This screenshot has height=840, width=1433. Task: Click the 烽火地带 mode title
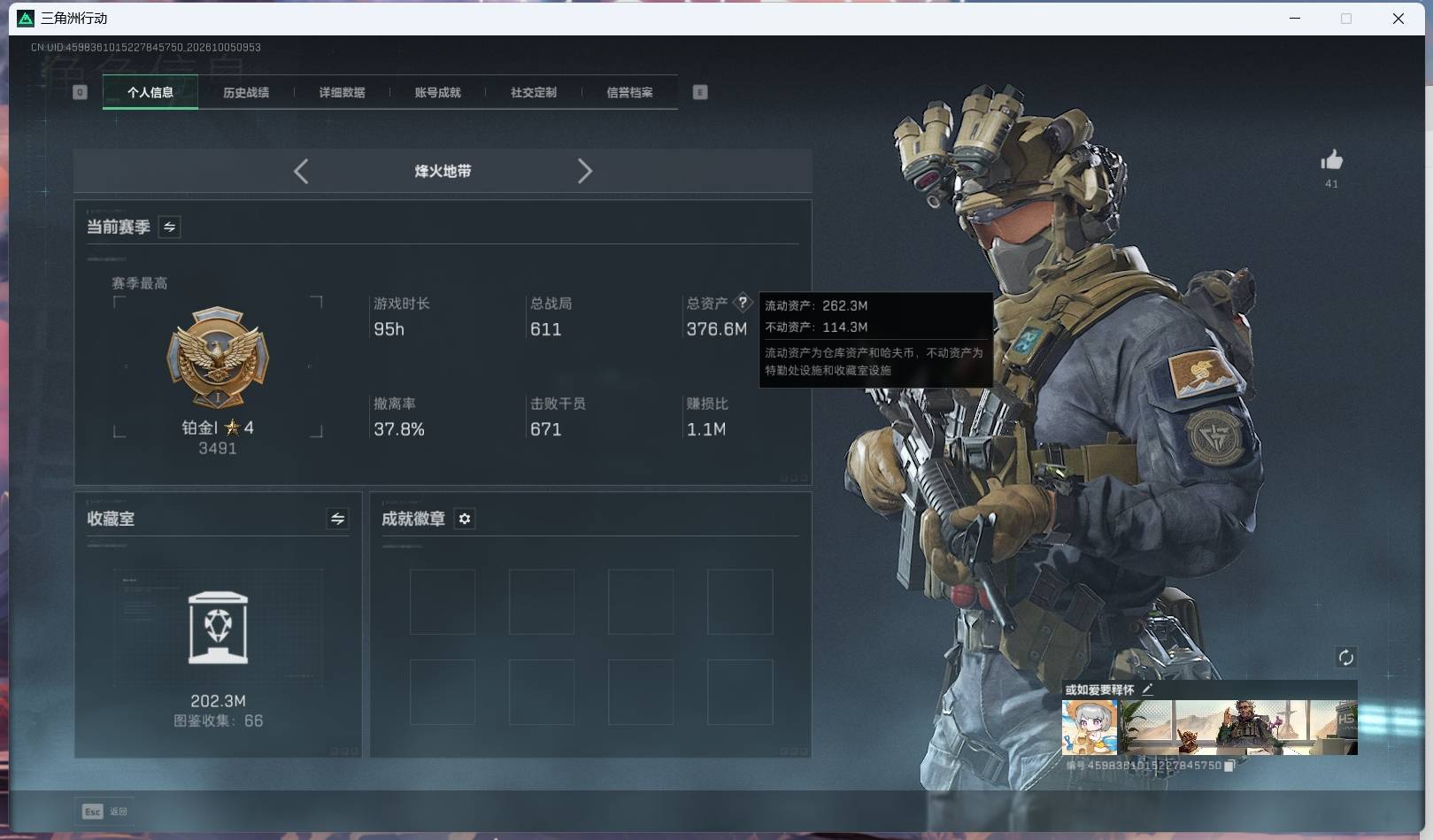tap(443, 171)
